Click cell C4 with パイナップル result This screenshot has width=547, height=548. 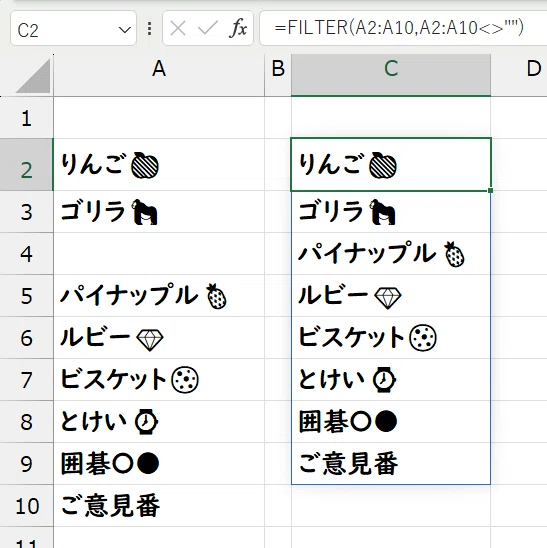pyautogui.click(x=391, y=254)
